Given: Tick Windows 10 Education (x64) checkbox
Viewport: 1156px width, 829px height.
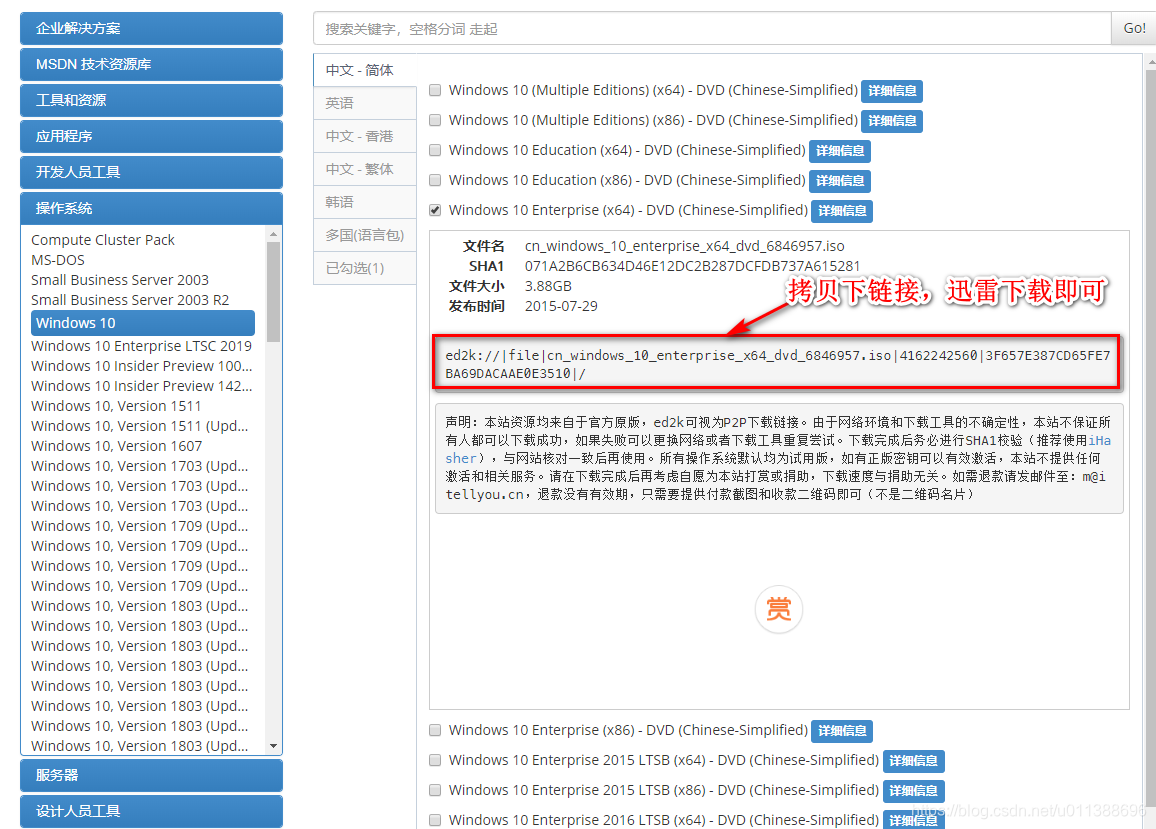Looking at the screenshot, I should tap(435, 150).
